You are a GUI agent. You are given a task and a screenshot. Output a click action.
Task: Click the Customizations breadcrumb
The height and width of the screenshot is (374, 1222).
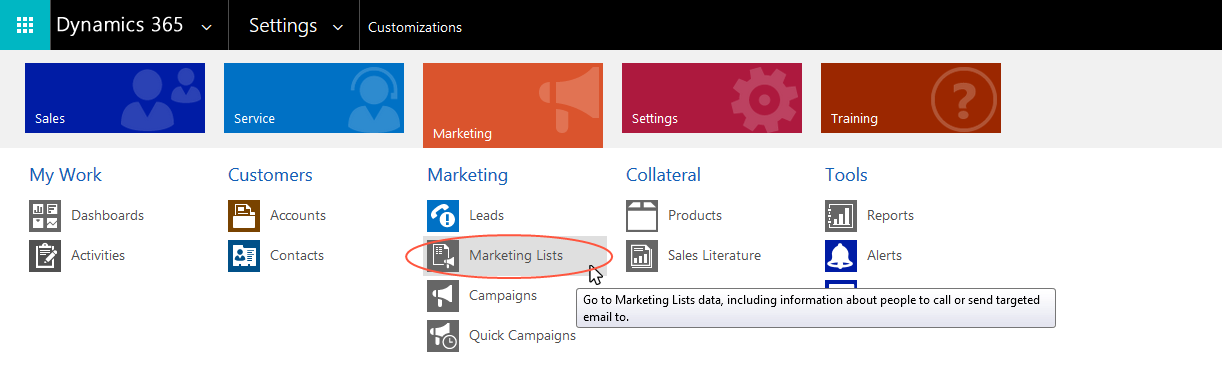415,28
